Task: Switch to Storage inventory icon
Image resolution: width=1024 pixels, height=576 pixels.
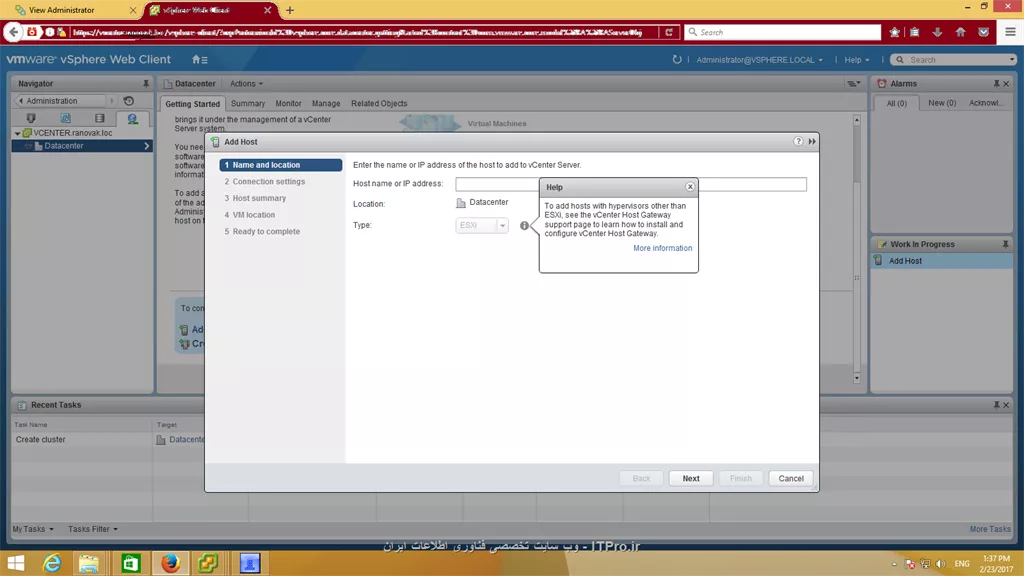Action: pos(99,118)
